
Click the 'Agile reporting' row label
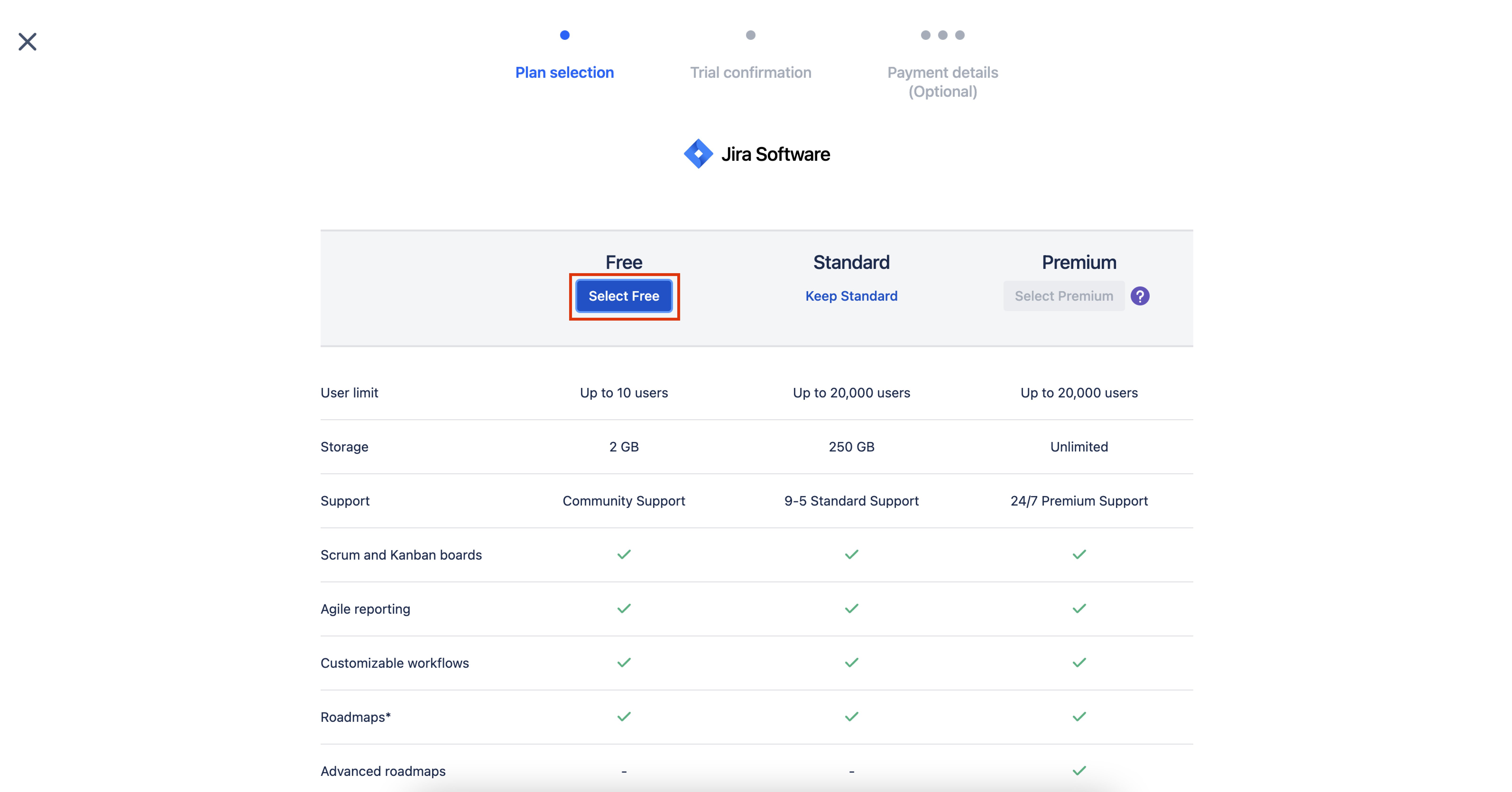[365, 609]
